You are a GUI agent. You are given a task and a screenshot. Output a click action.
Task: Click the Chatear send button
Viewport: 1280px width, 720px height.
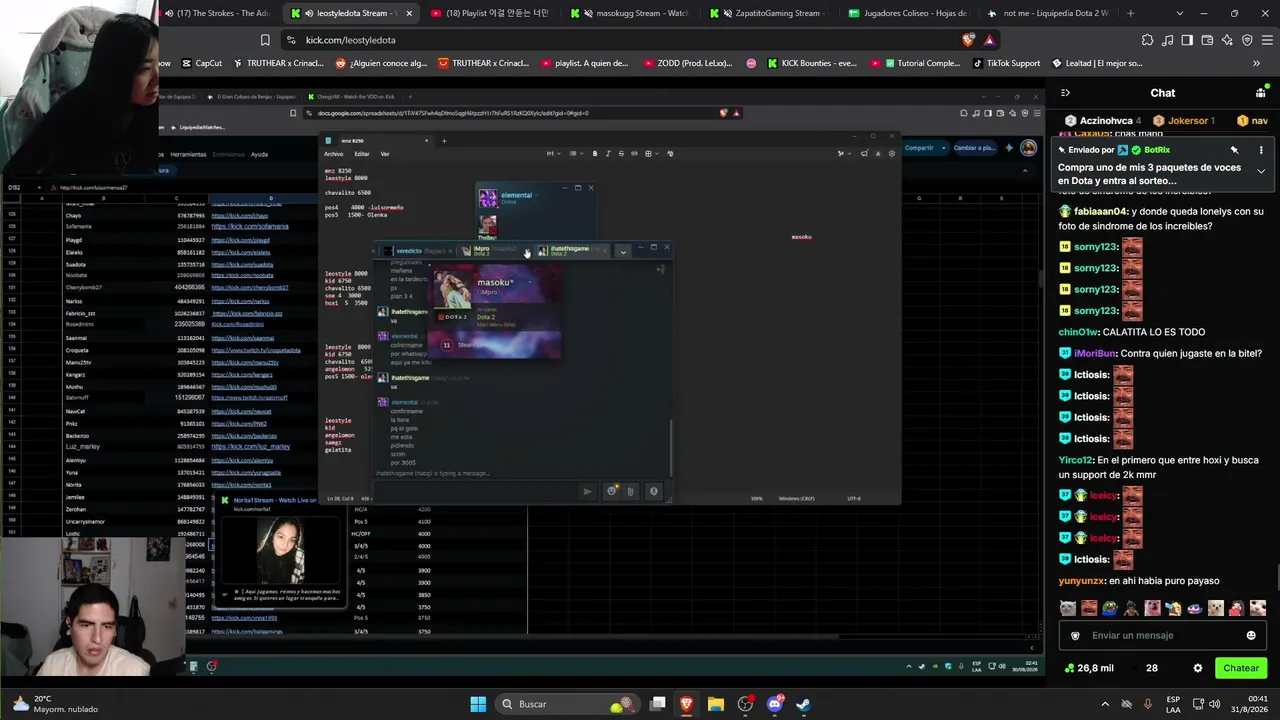coord(1241,668)
